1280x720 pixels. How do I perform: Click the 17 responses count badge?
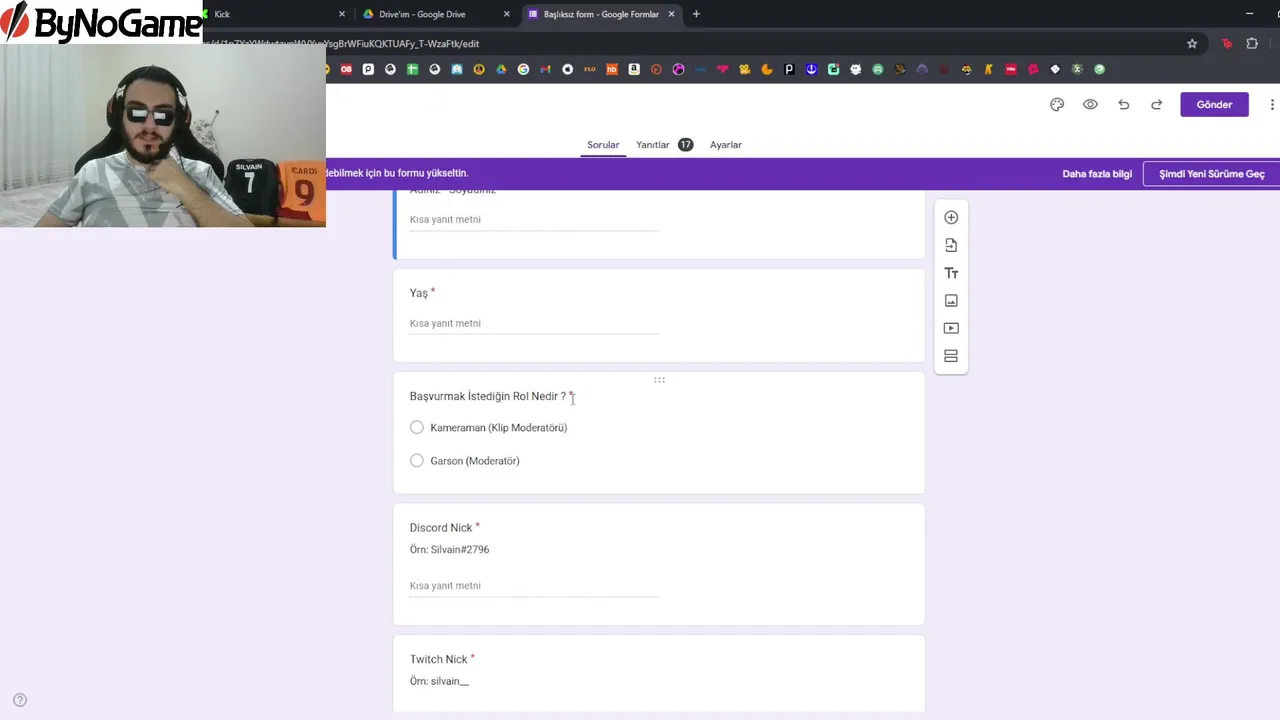(x=685, y=145)
